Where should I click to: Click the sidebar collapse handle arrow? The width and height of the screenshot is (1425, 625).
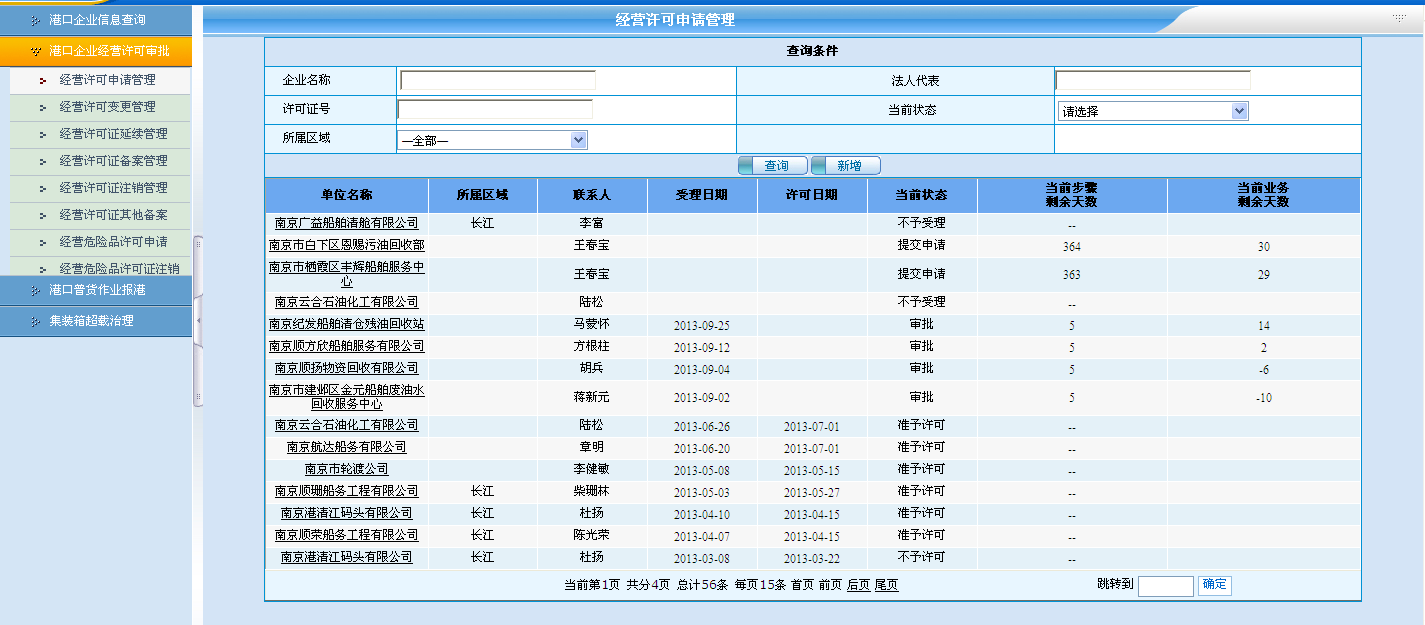(x=198, y=320)
